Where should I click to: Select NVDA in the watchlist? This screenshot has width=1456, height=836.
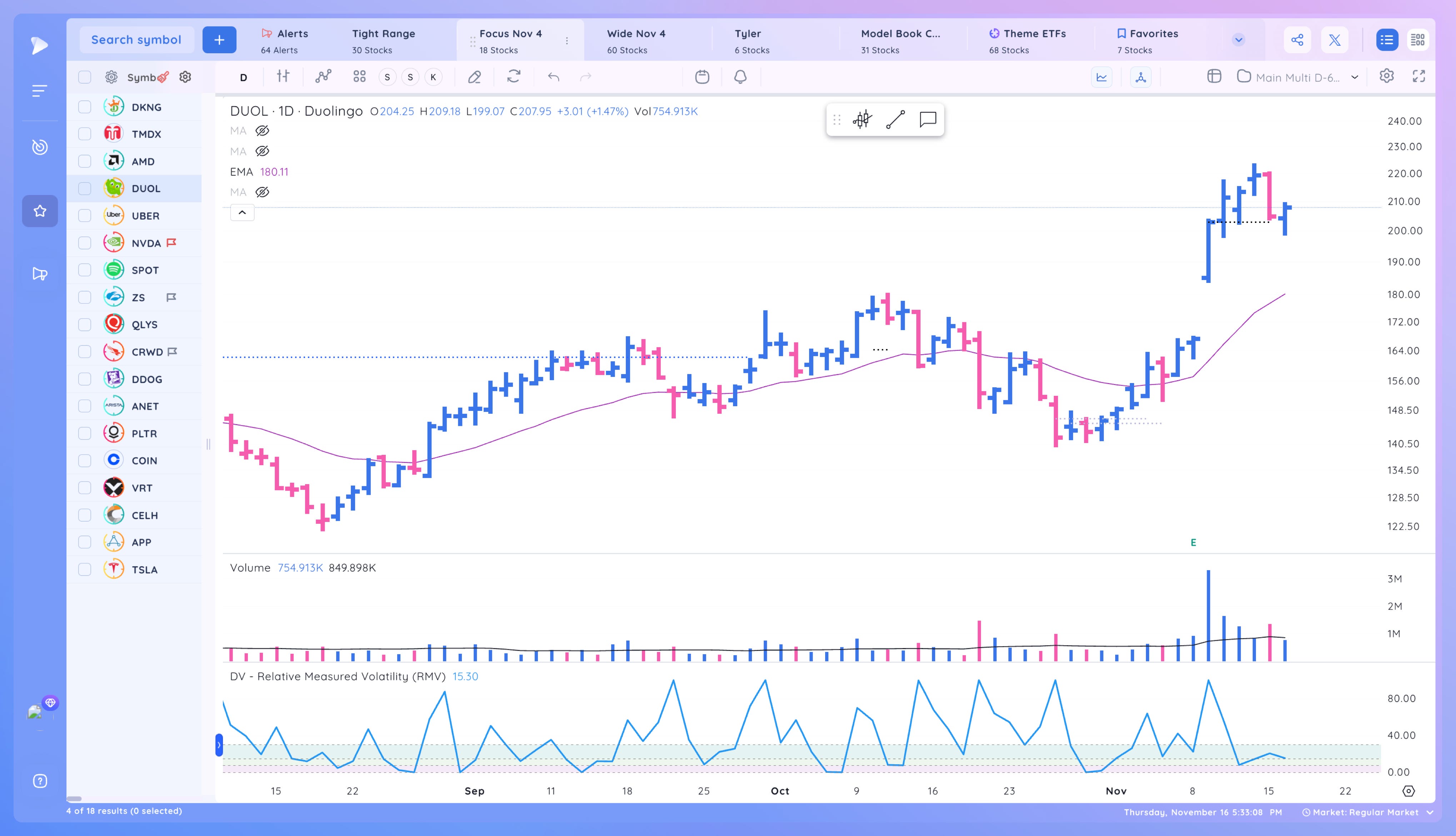134,243
